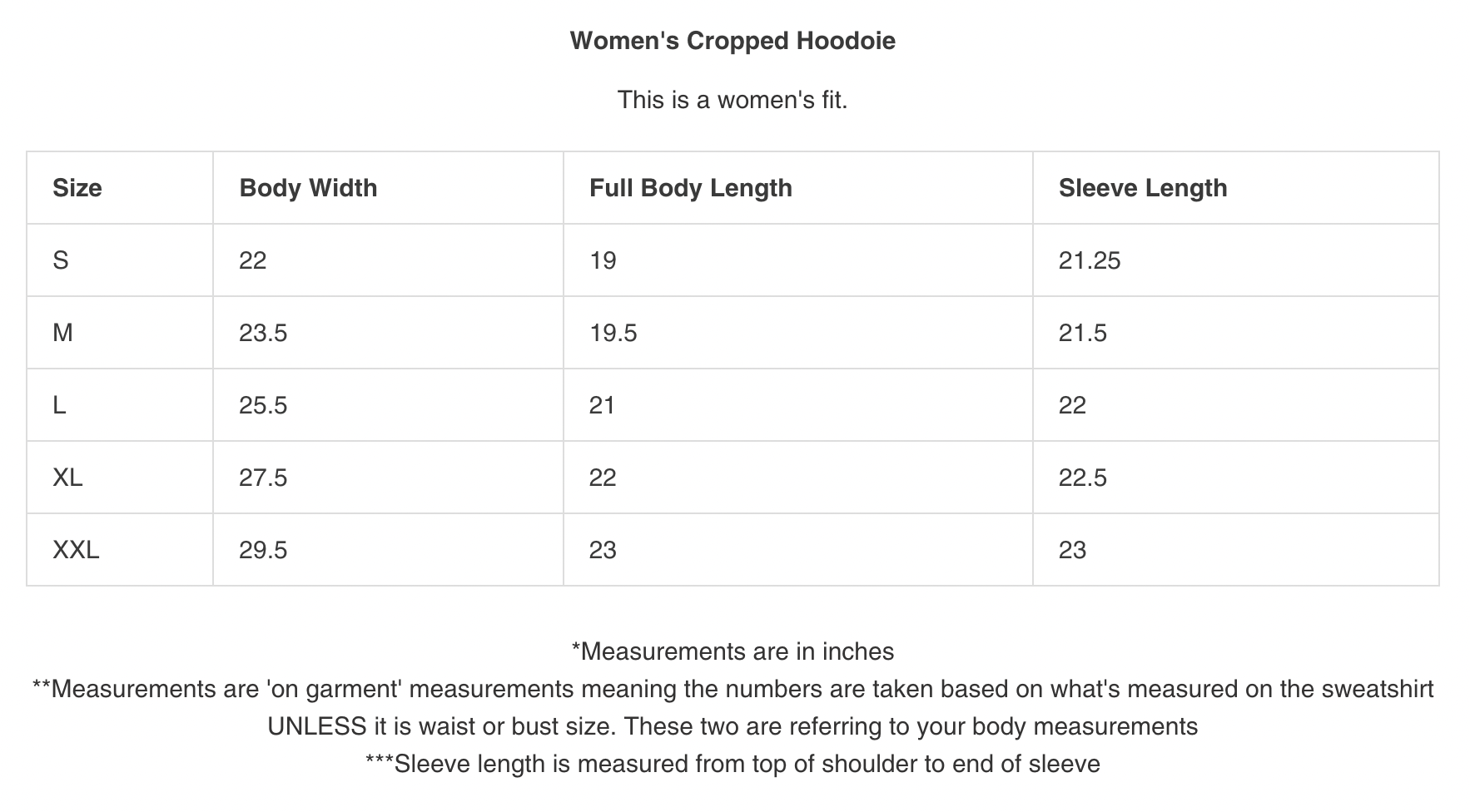Select the 19.5 full body length cell
Screen dimensions: 1470x812
click(x=613, y=333)
